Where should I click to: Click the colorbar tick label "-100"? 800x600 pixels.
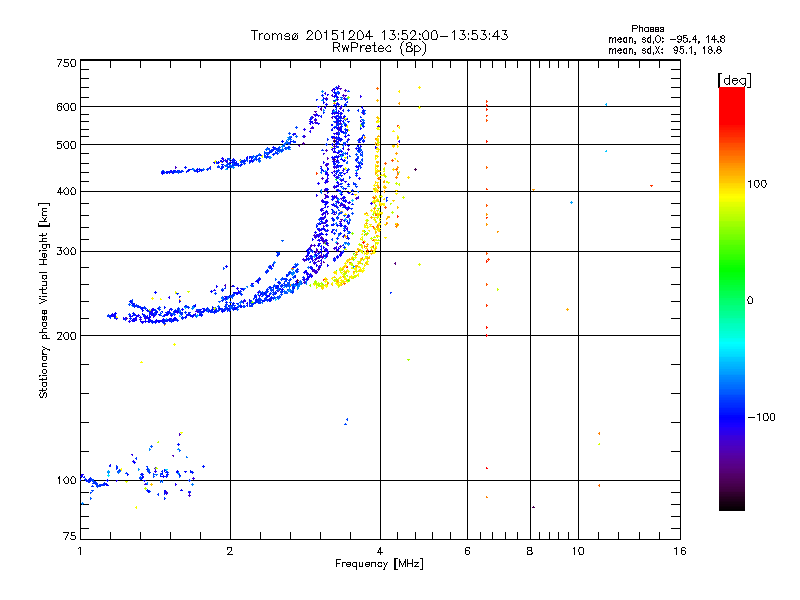(x=762, y=417)
